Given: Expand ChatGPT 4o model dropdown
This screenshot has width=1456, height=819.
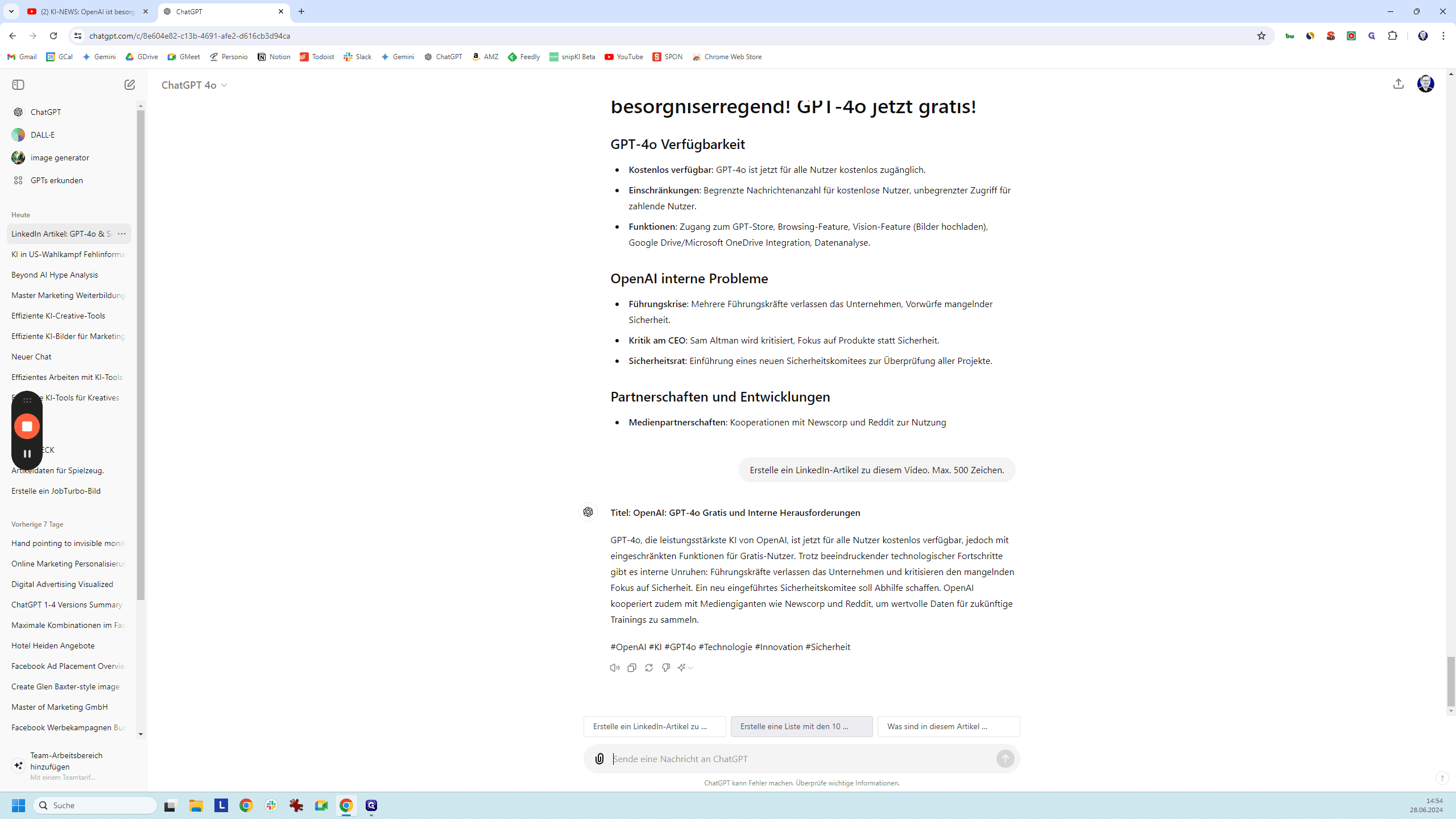Looking at the screenshot, I should 195,85.
